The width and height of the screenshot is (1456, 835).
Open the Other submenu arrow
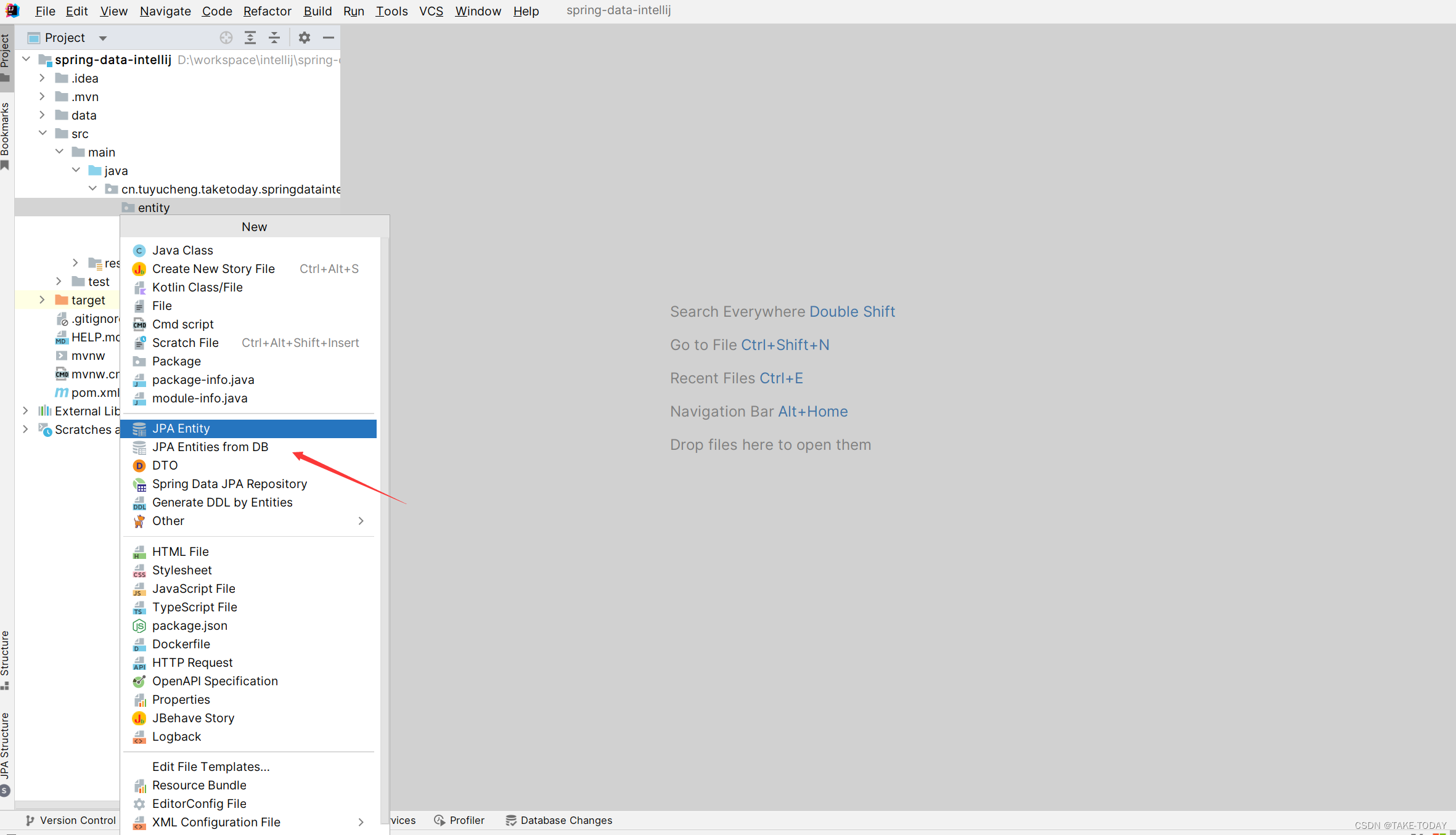[x=361, y=521]
